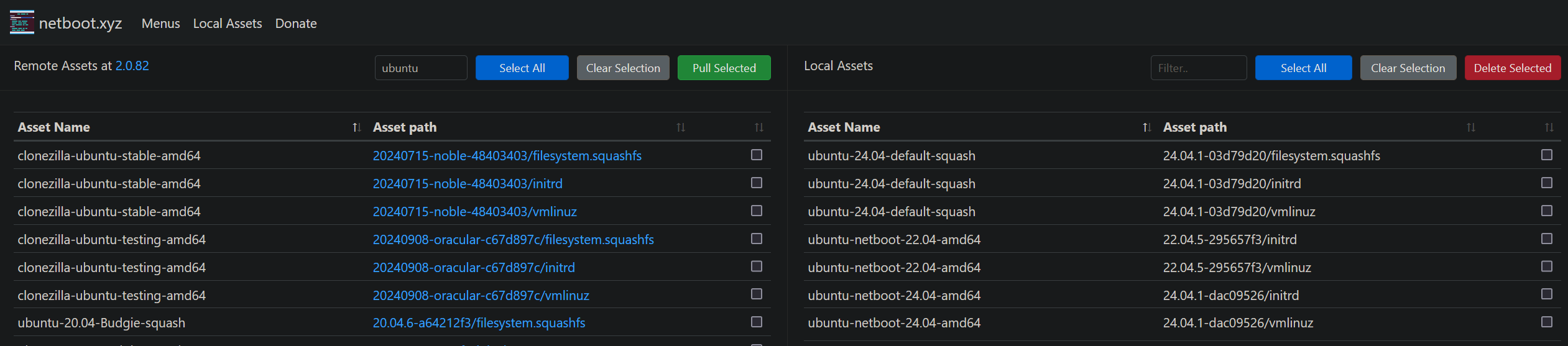Click local path 22.04.5-295657f3/initrd
This screenshot has width=1568, height=346.
pos(1230,240)
